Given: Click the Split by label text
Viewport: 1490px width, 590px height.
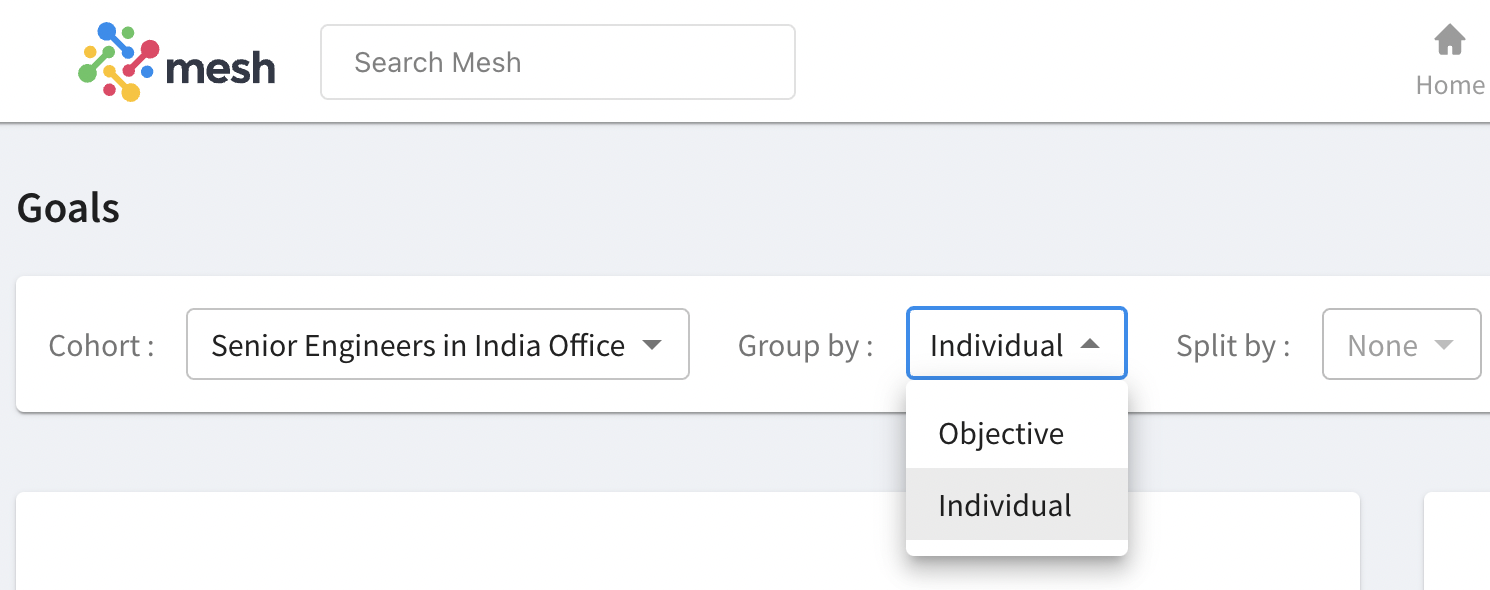Looking at the screenshot, I should point(1233,346).
